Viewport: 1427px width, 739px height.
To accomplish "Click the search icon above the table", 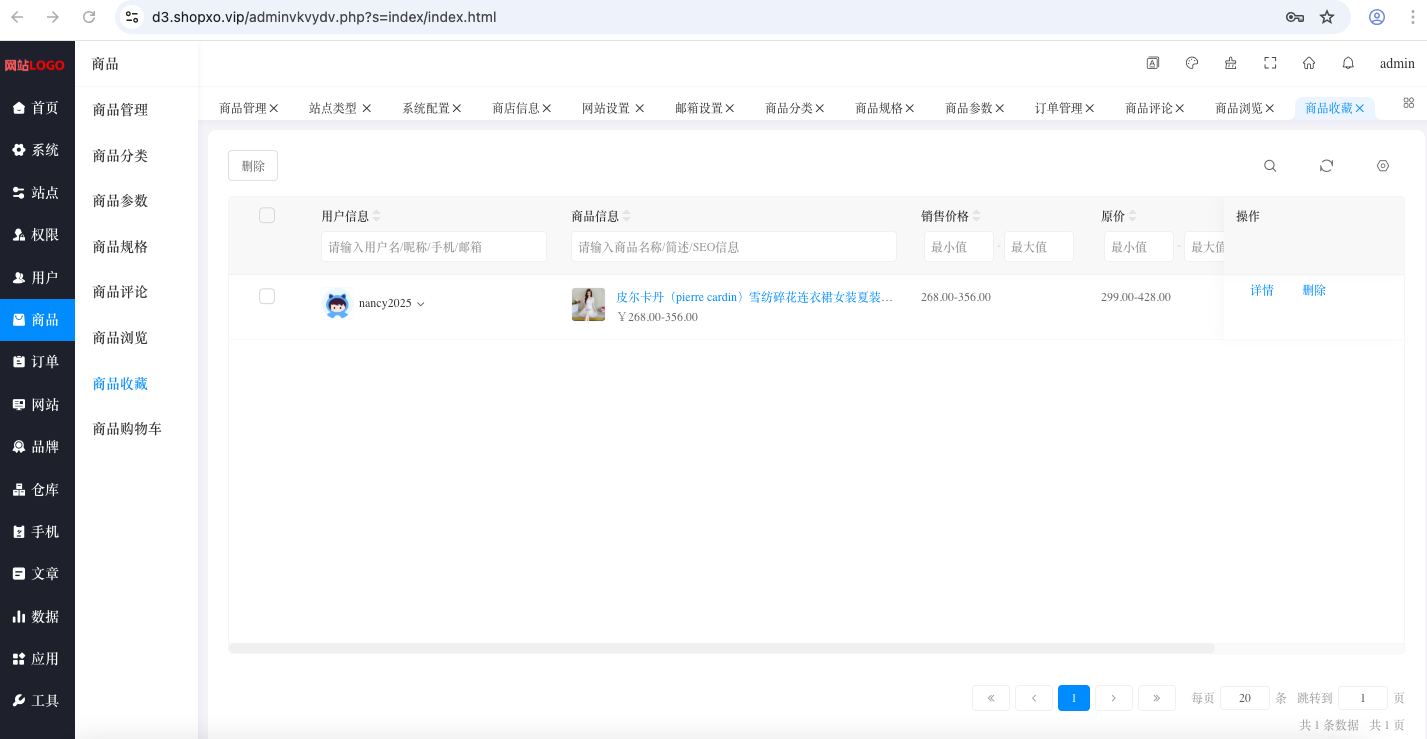I will [x=1270, y=166].
